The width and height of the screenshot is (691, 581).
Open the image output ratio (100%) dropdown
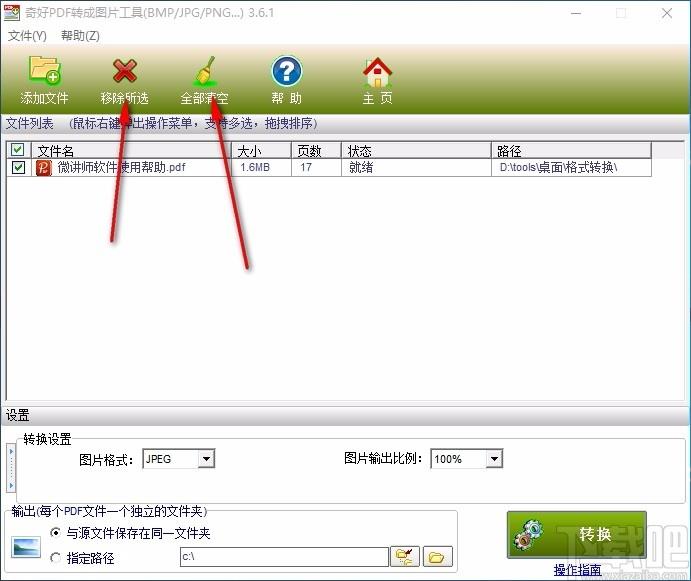[x=494, y=459]
